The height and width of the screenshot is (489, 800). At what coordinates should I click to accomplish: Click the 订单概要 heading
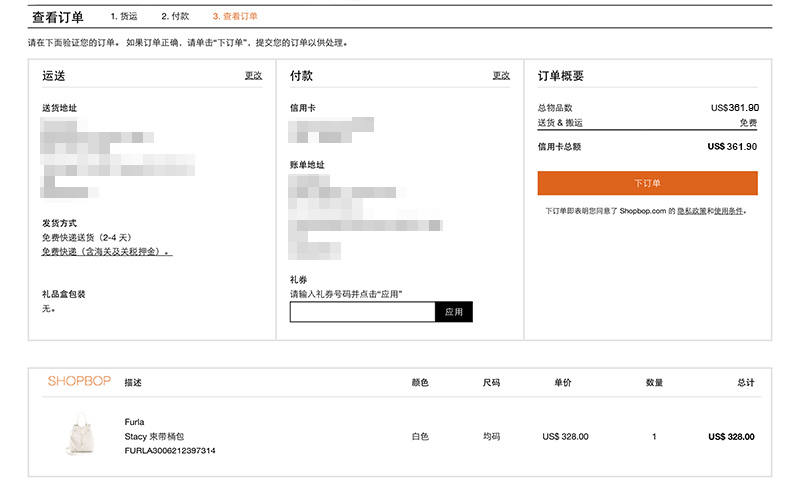[x=561, y=76]
